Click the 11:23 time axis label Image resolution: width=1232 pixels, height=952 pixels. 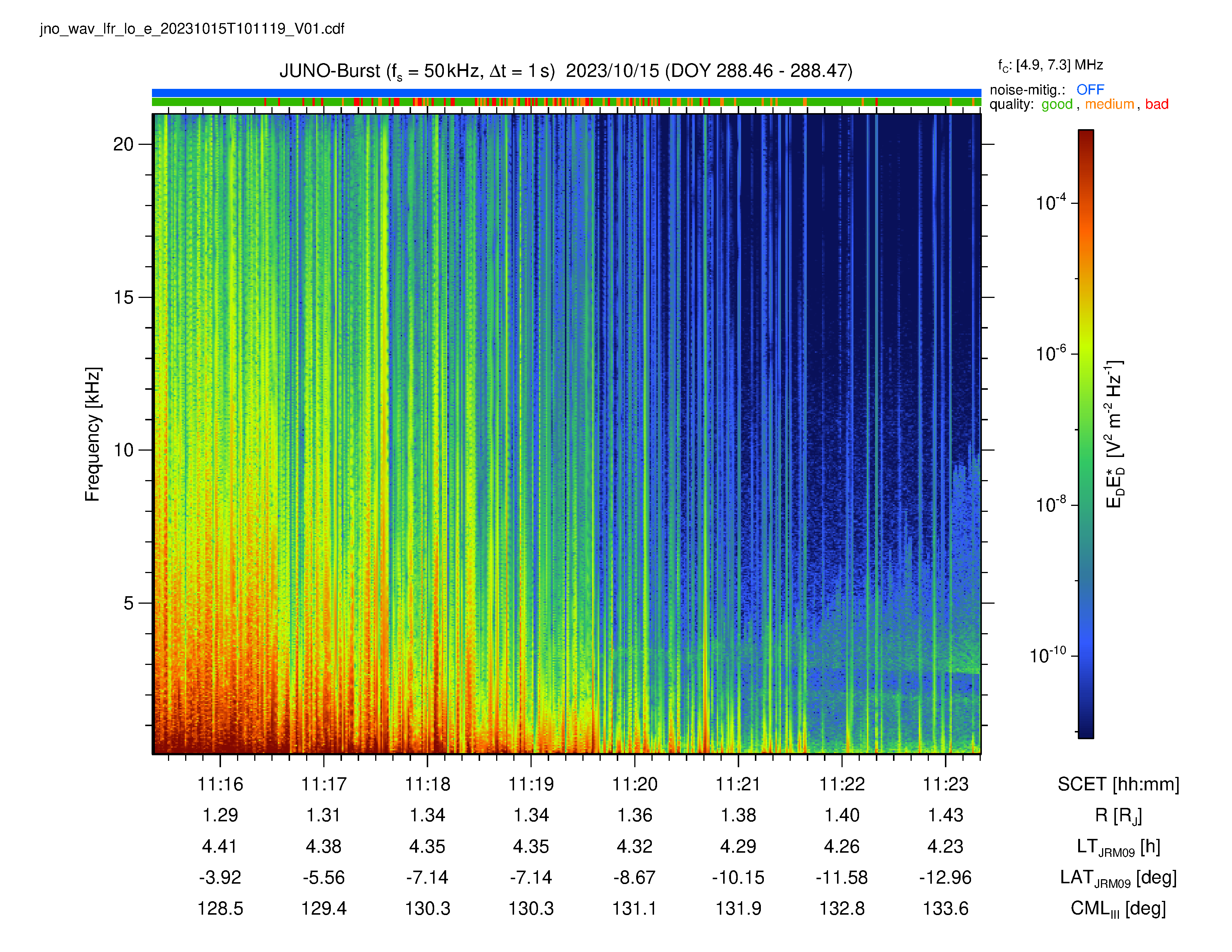945,784
